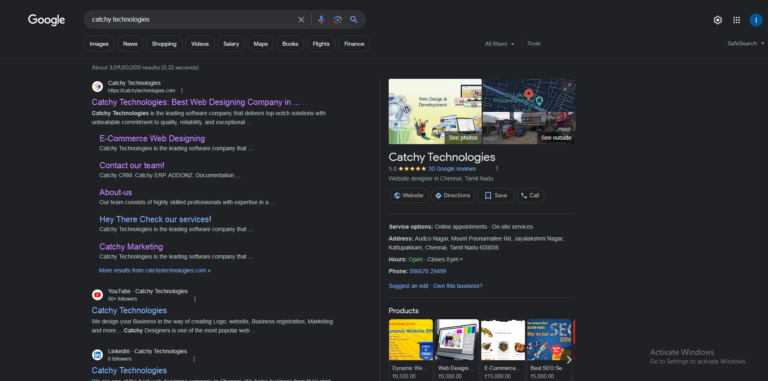Select the Salary filter chip

click(x=231, y=44)
